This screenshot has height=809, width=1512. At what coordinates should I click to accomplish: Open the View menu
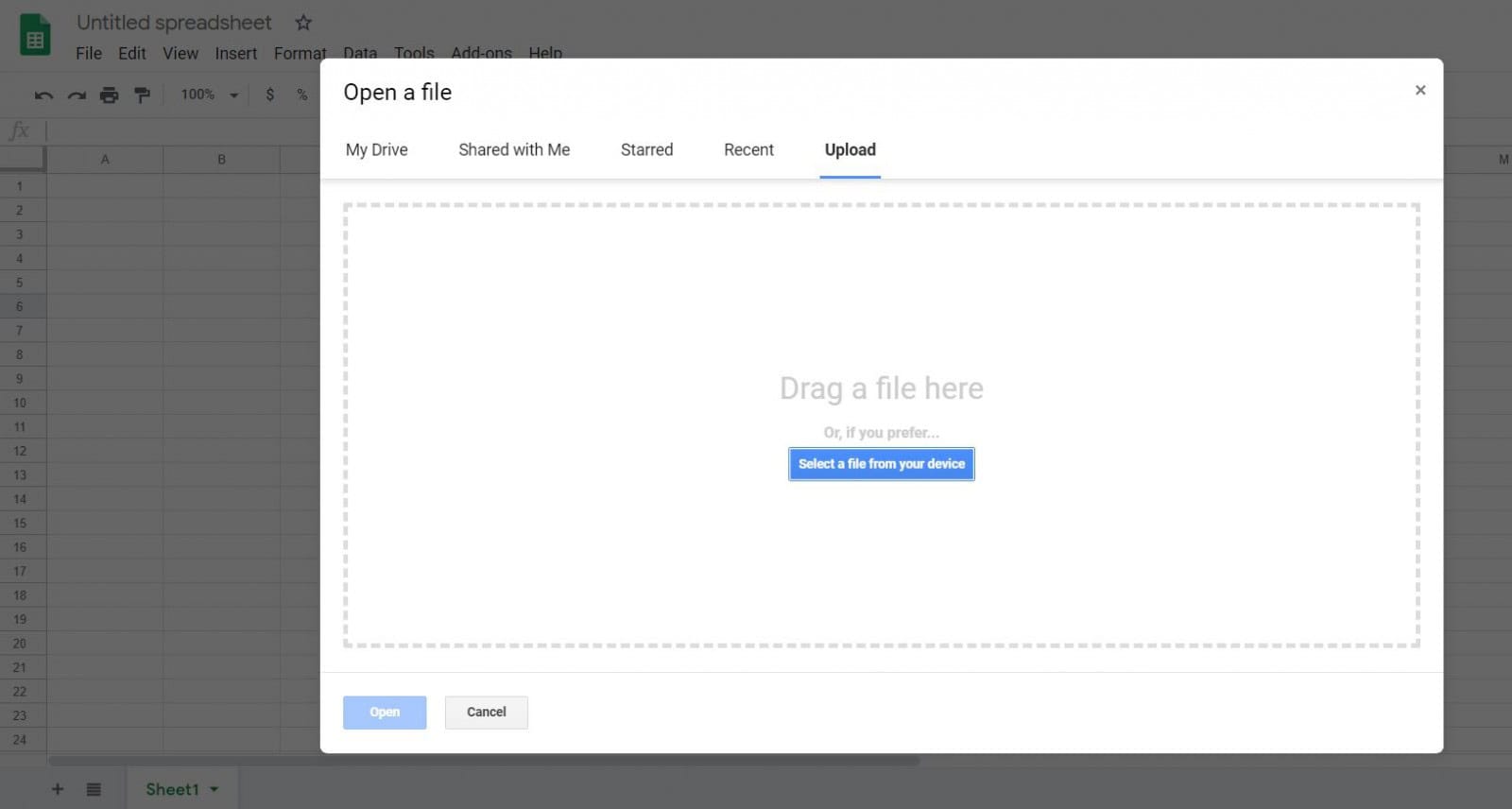click(180, 53)
